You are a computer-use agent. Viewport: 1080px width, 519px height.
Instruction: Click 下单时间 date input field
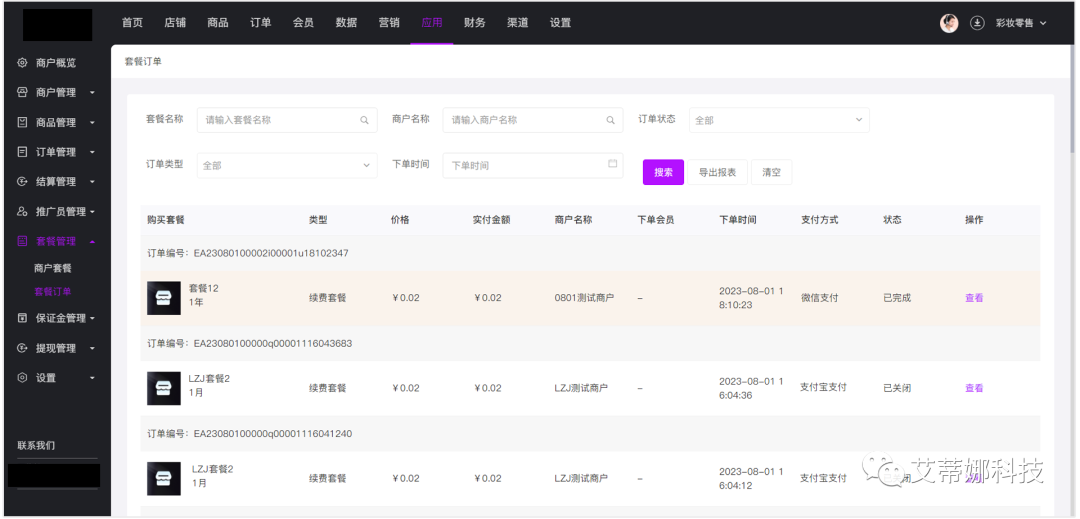coord(533,165)
